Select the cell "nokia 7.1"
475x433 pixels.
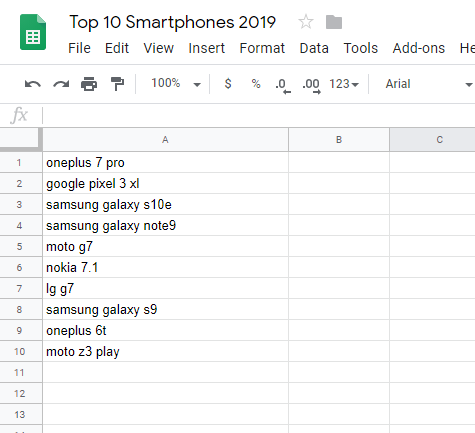click(165, 268)
